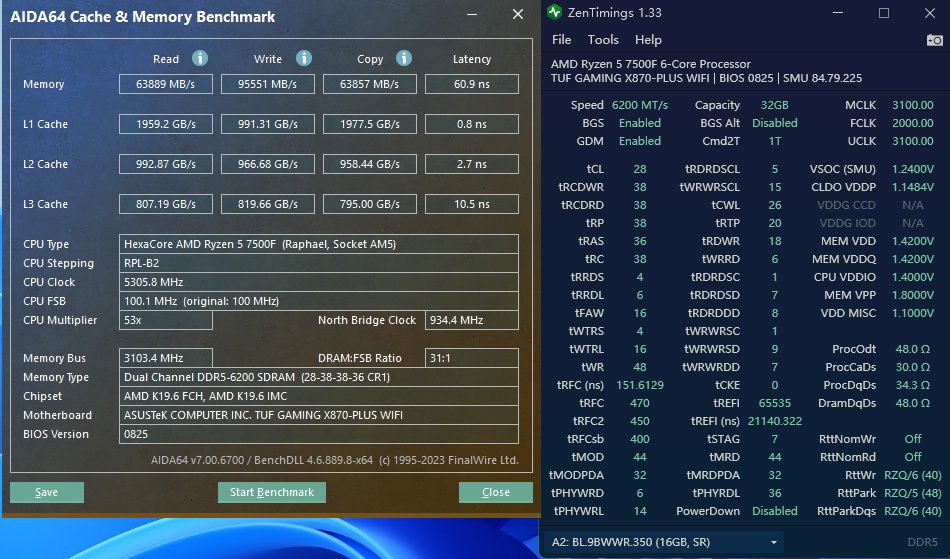Click CPU Multiplier field 53x
The width and height of the screenshot is (950, 559).
pyautogui.click(x=165, y=320)
